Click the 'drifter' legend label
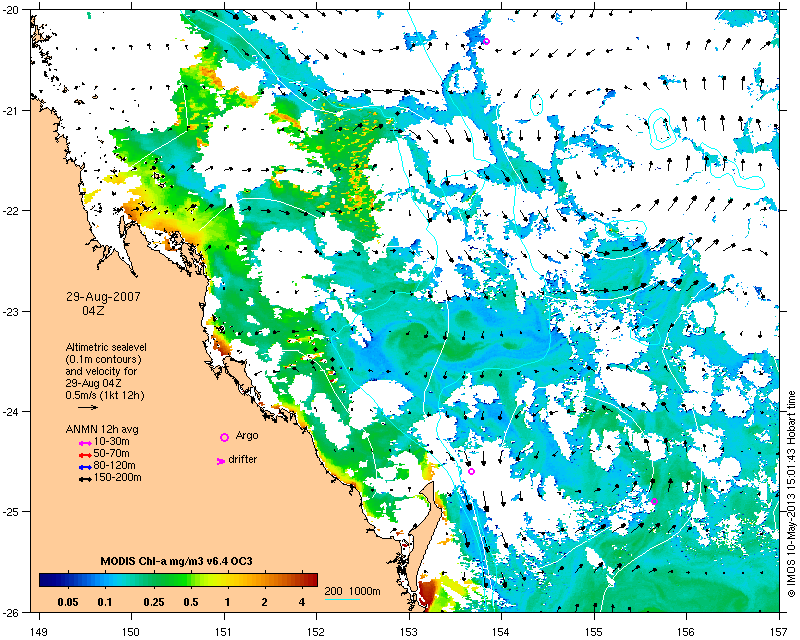Screen dimensions: 800x640 point(242,459)
